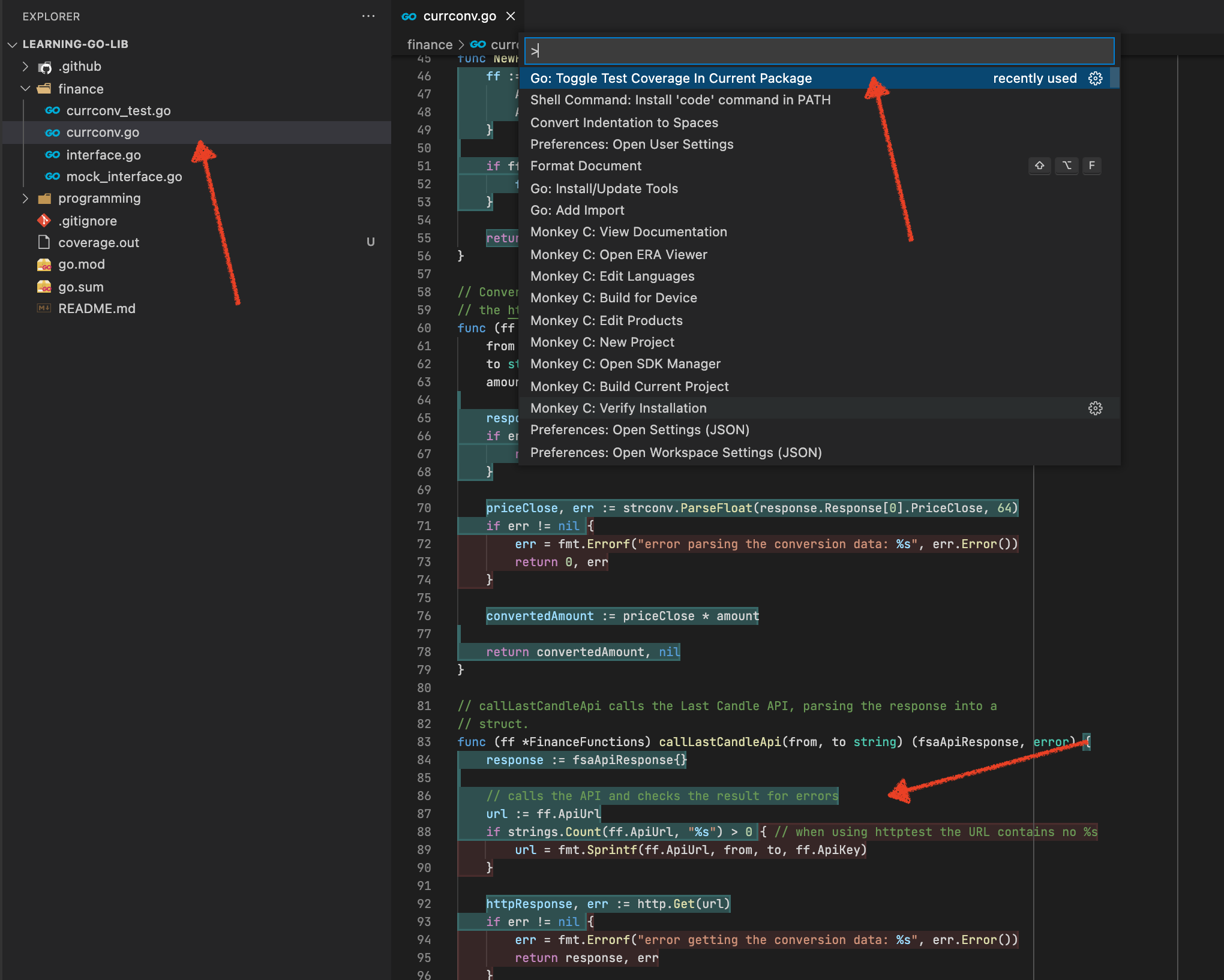Screen dimensions: 1224x980
Task: Select Go: Add Import from command palette
Action: 577,210
